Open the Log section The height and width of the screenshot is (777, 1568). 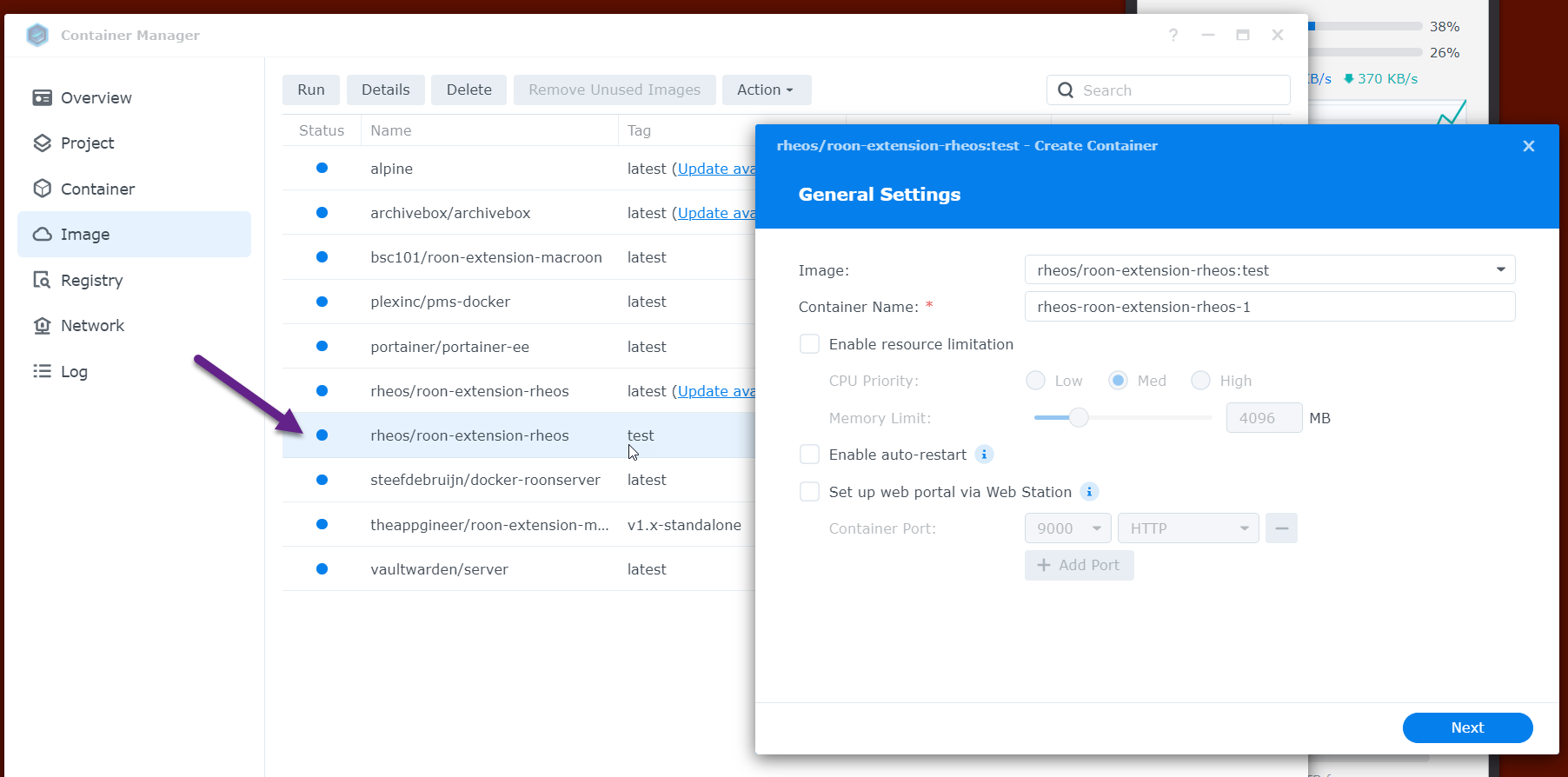[134, 371]
